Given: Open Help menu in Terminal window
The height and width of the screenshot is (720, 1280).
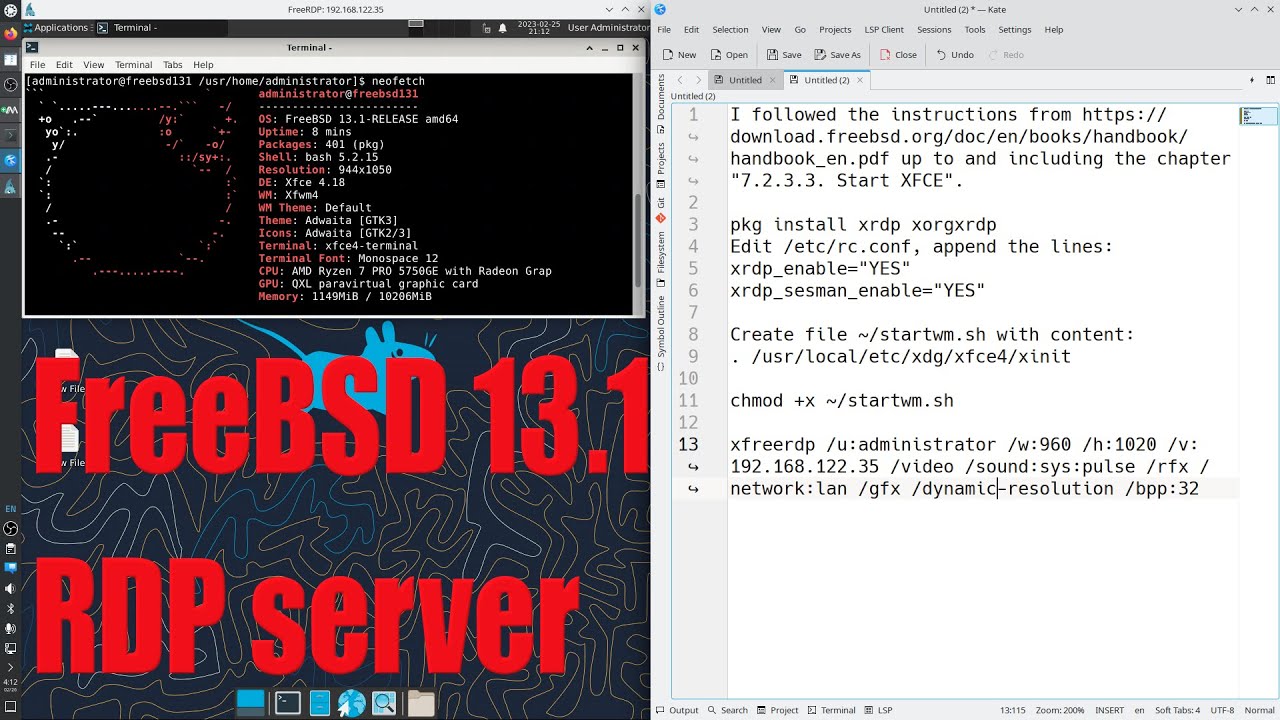Looking at the screenshot, I should tap(203, 64).
